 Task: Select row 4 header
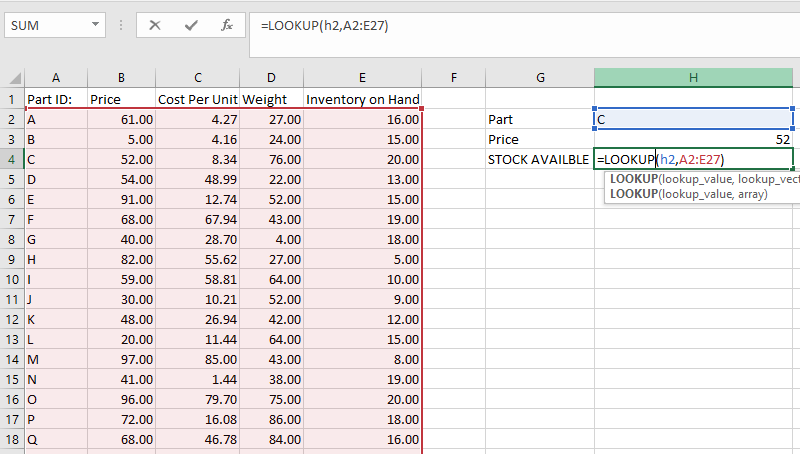(x=12, y=159)
